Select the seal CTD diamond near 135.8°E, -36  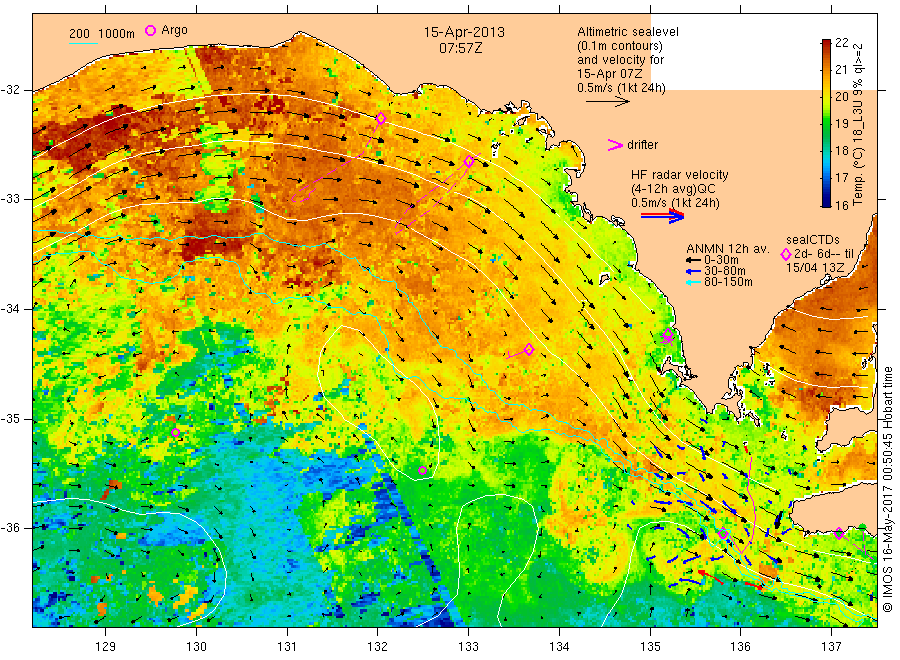click(723, 534)
